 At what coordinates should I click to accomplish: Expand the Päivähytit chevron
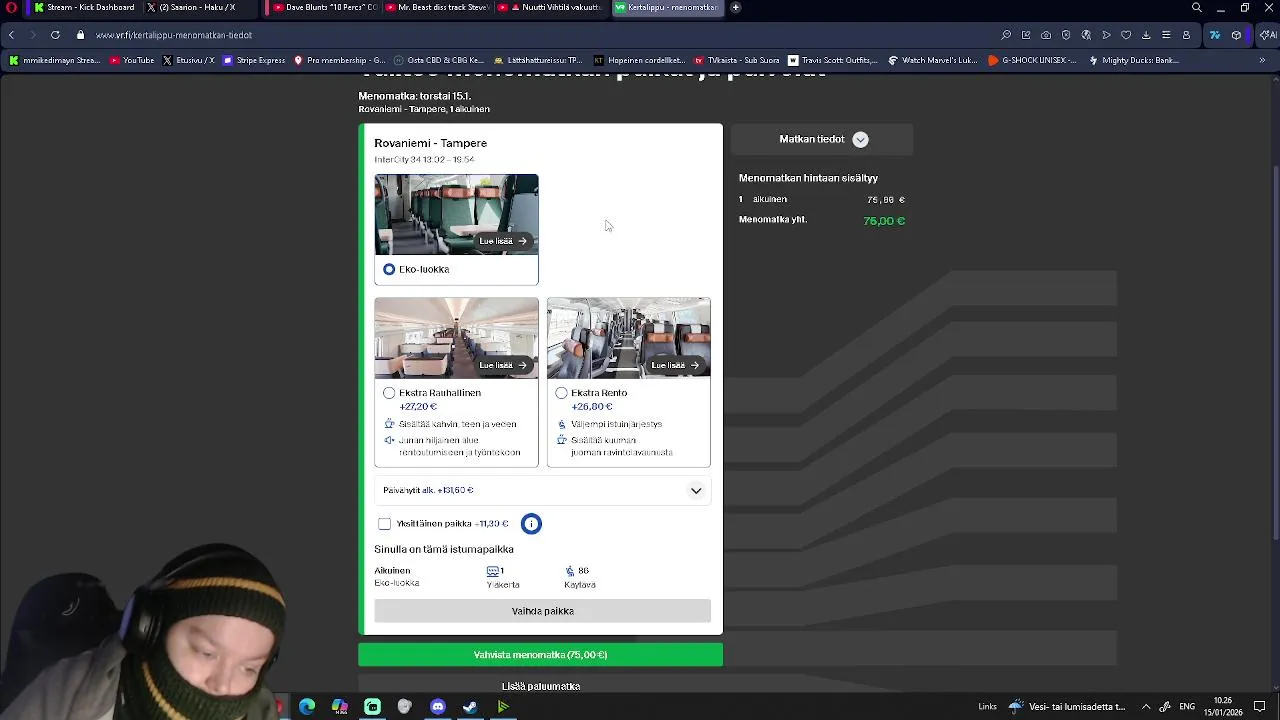coord(696,491)
